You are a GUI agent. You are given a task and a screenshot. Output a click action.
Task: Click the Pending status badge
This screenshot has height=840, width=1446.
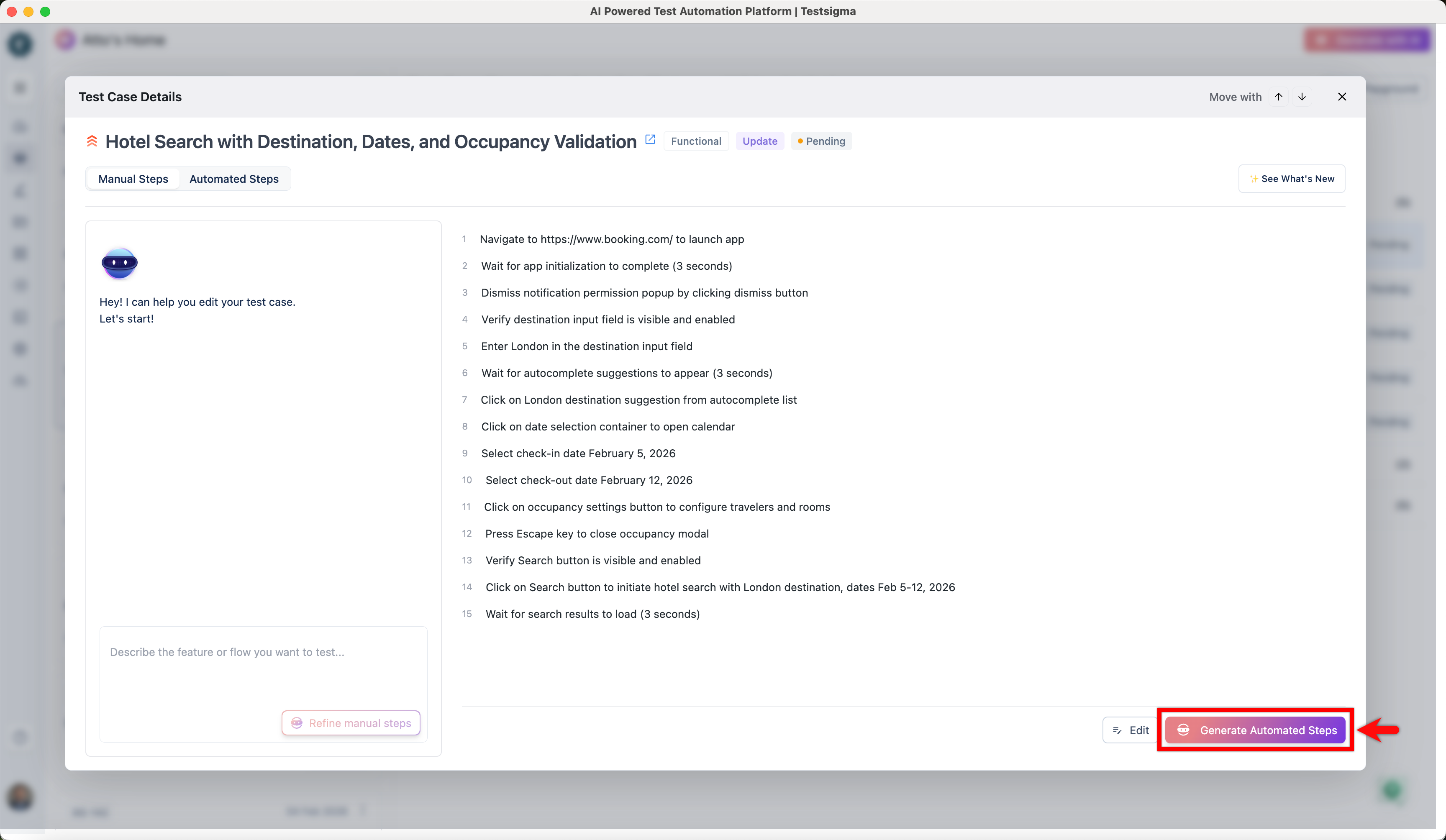click(x=822, y=141)
